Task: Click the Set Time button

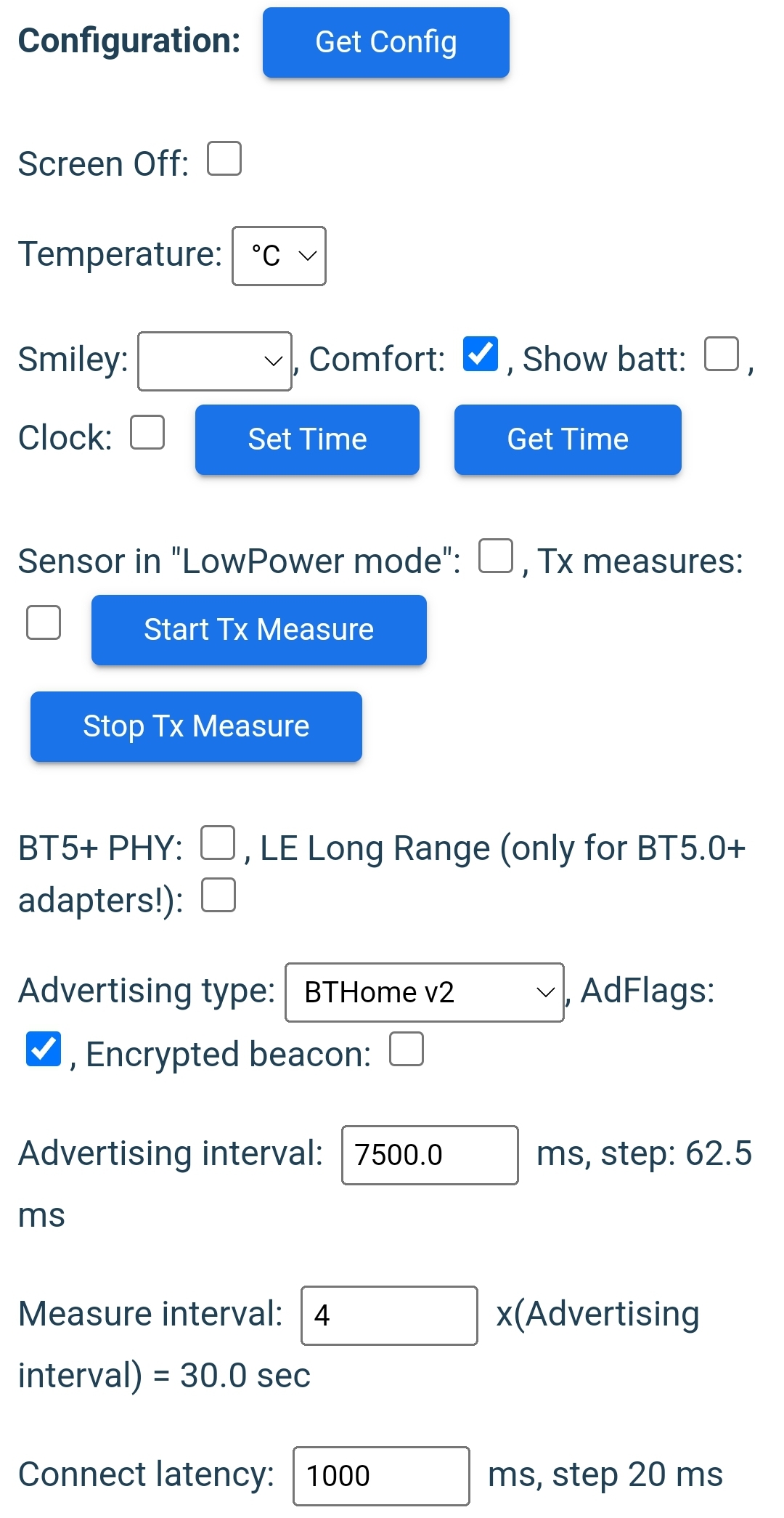Action: (x=307, y=439)
